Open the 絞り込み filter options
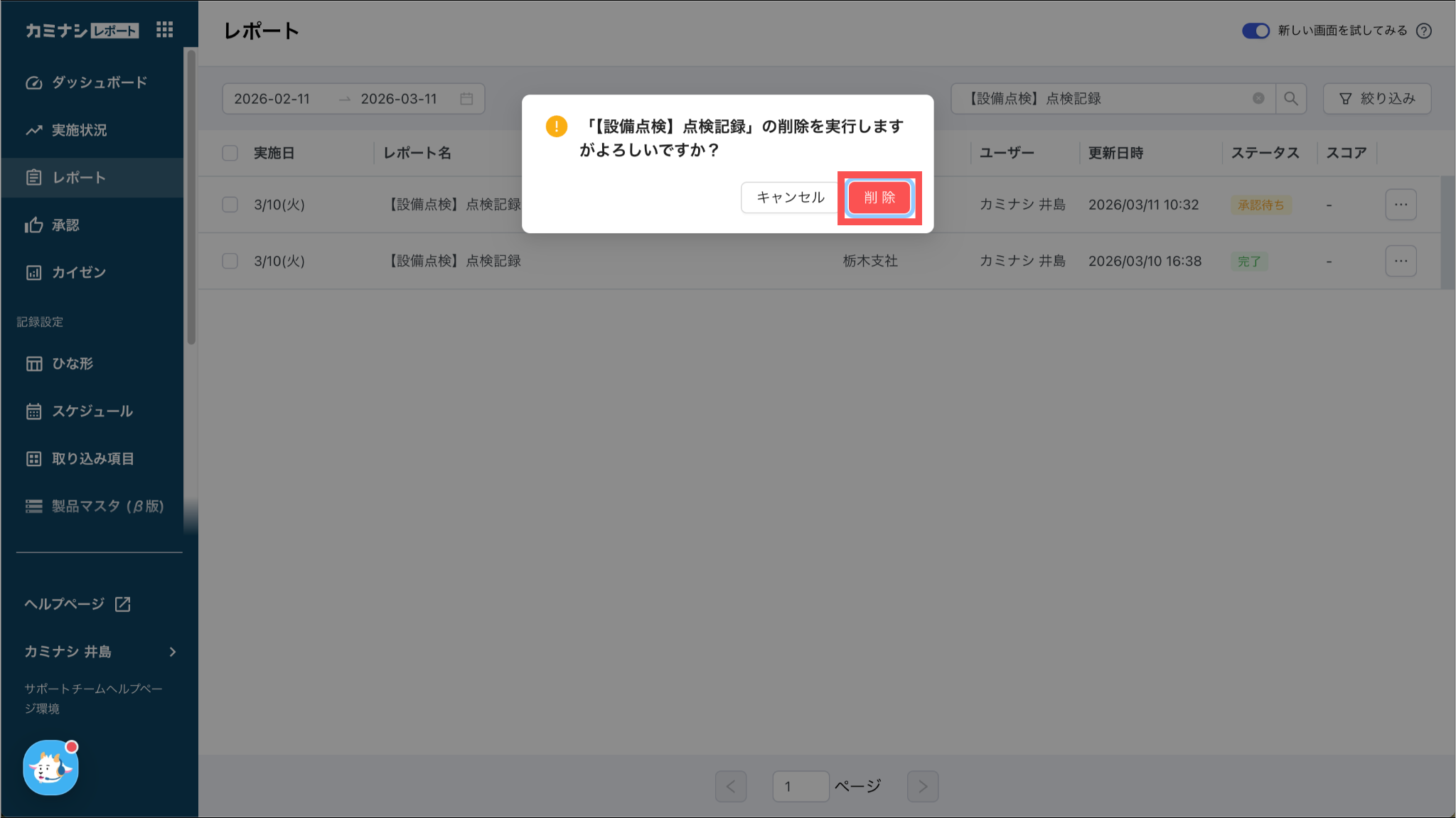Screen dimensions: 1456x818 pos(1376,99)
